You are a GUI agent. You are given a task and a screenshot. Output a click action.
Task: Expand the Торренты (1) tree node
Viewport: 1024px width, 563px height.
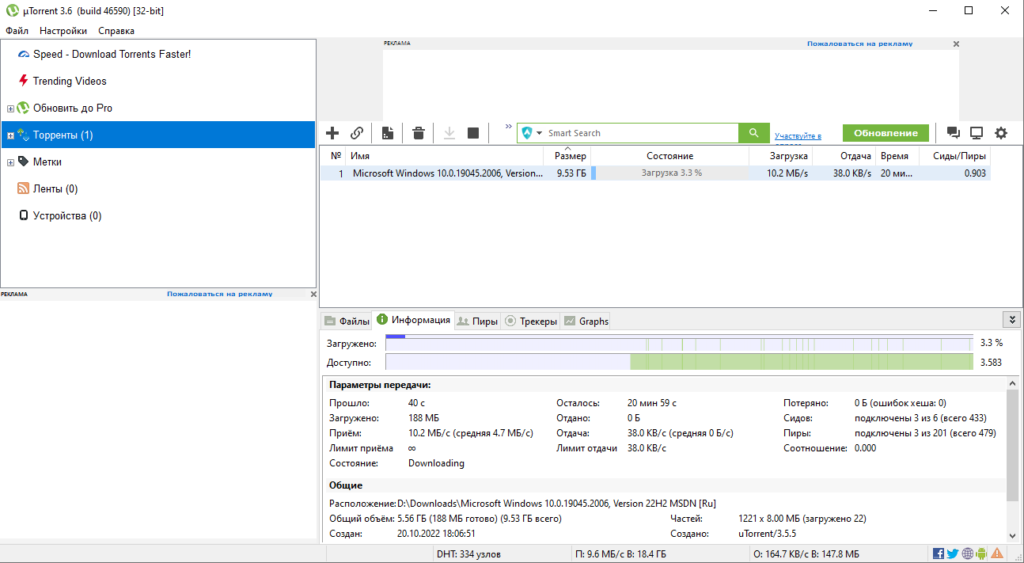tap(10, 135)
